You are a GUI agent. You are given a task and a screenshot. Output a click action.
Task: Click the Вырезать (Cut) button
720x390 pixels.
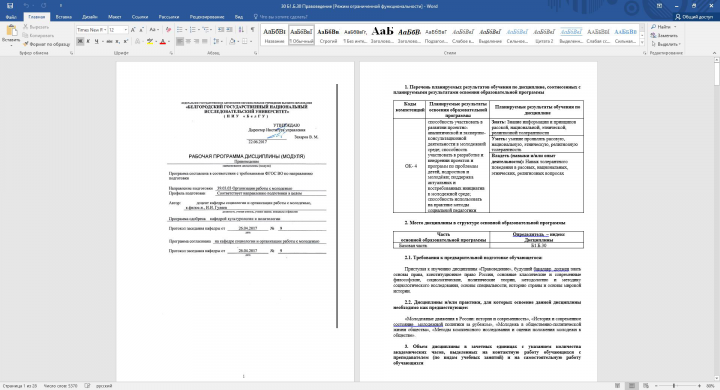[x=37, y=27]
